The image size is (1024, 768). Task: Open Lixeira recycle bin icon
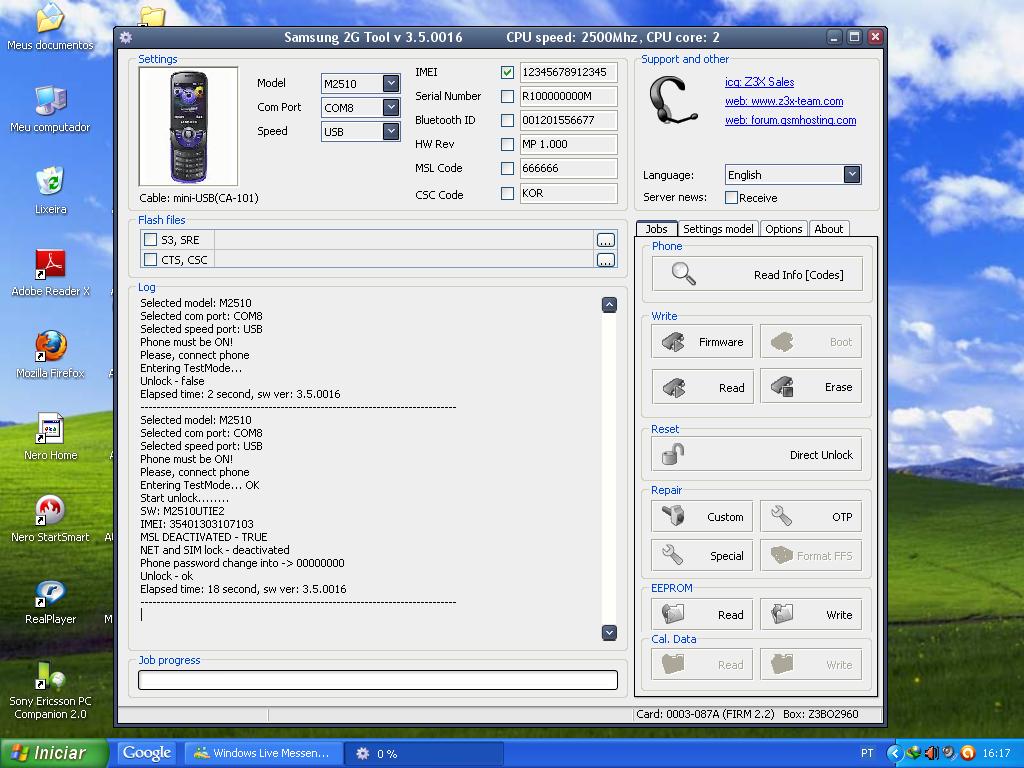tap(50, 191)
